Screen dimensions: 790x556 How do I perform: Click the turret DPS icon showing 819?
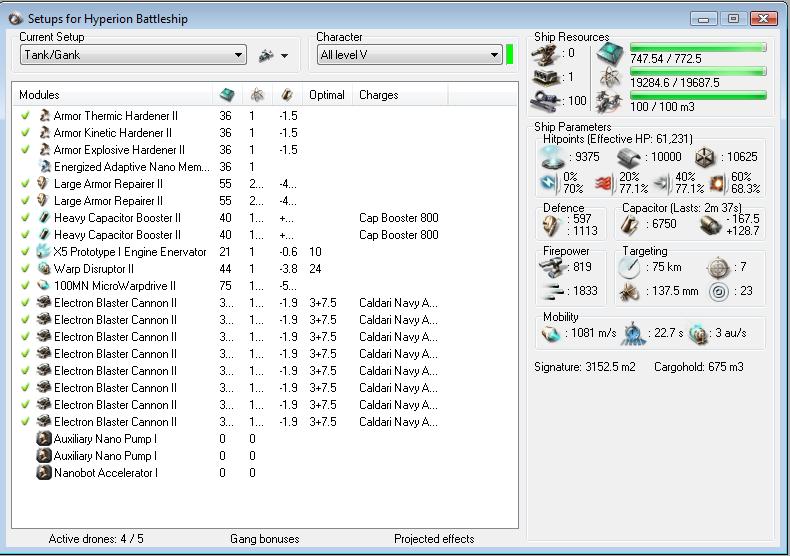552,267
